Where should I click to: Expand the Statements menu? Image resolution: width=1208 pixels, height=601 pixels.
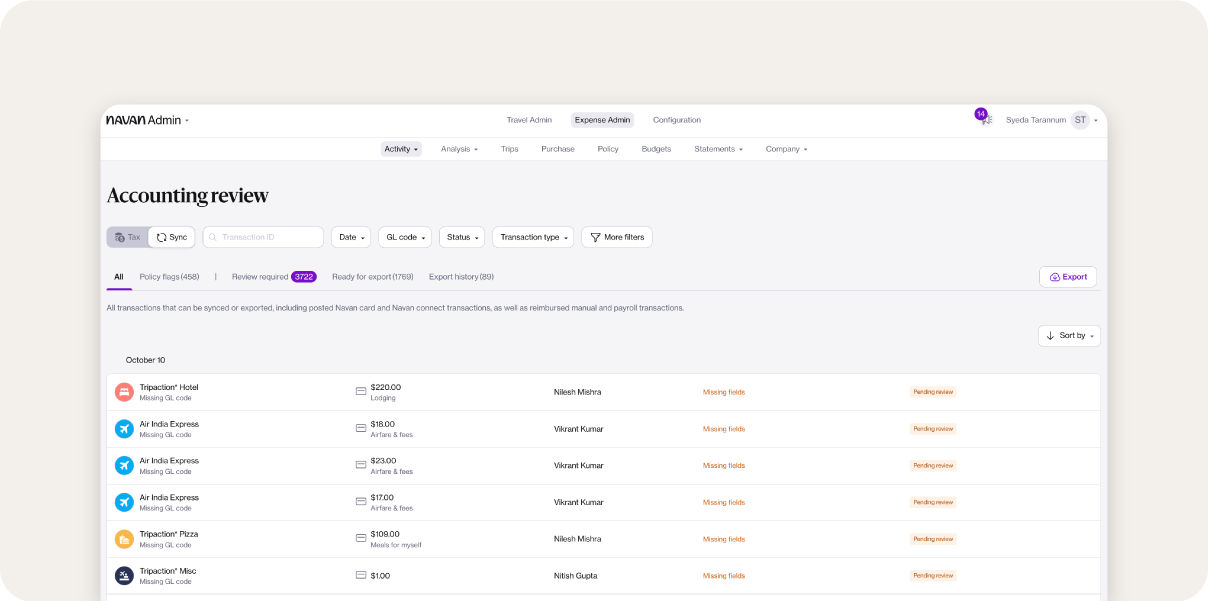pos(719,149)
